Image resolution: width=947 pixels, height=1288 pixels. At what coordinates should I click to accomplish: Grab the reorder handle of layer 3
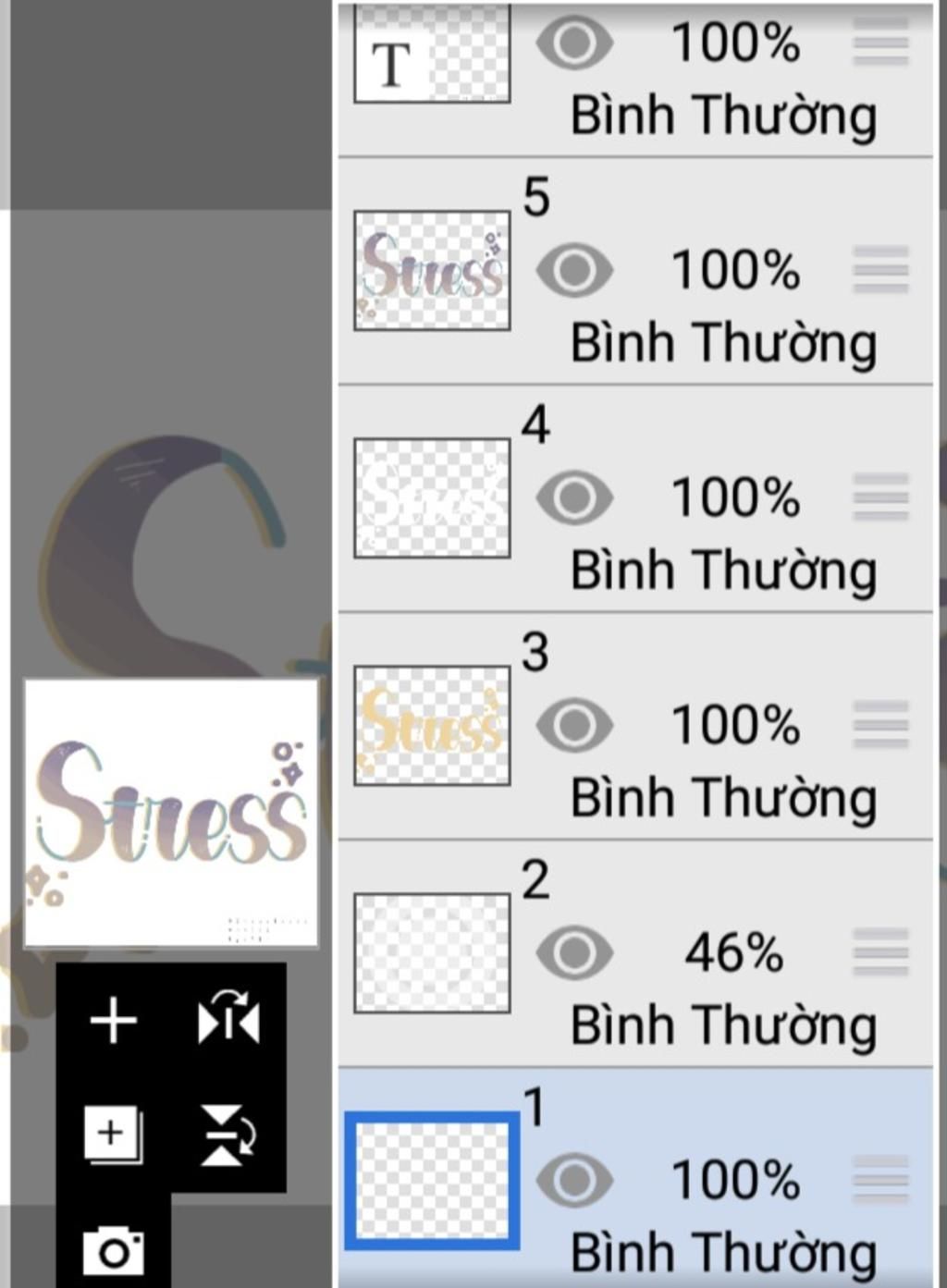tap(880, 726)
